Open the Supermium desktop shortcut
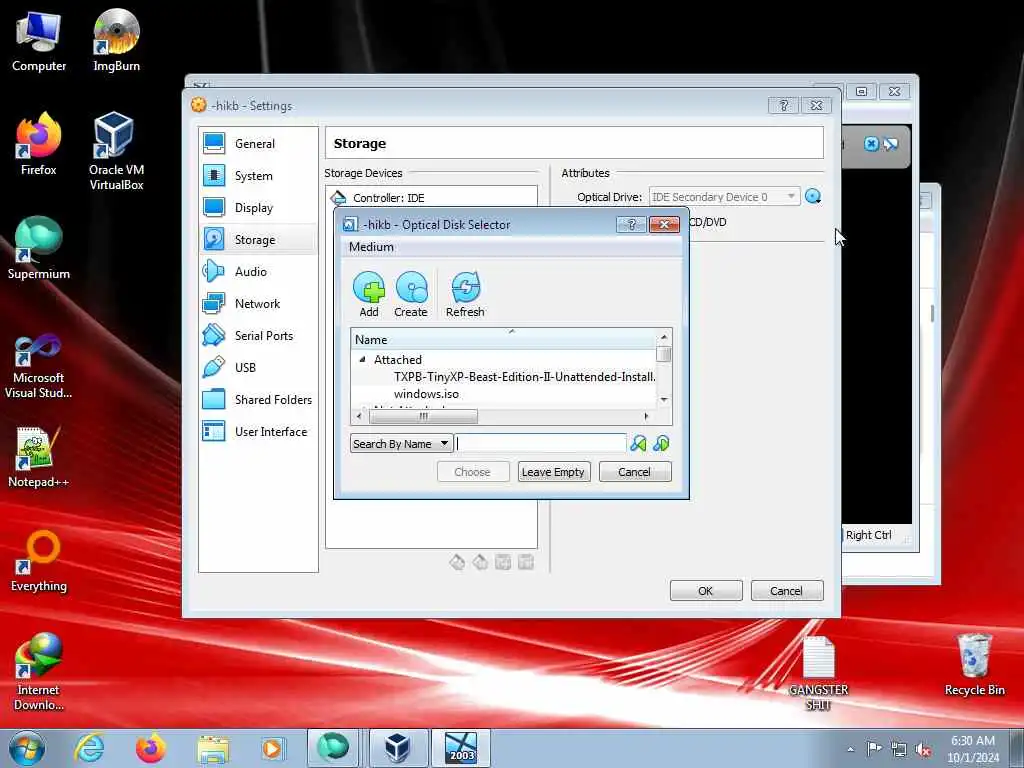 [x=39, y=249]
